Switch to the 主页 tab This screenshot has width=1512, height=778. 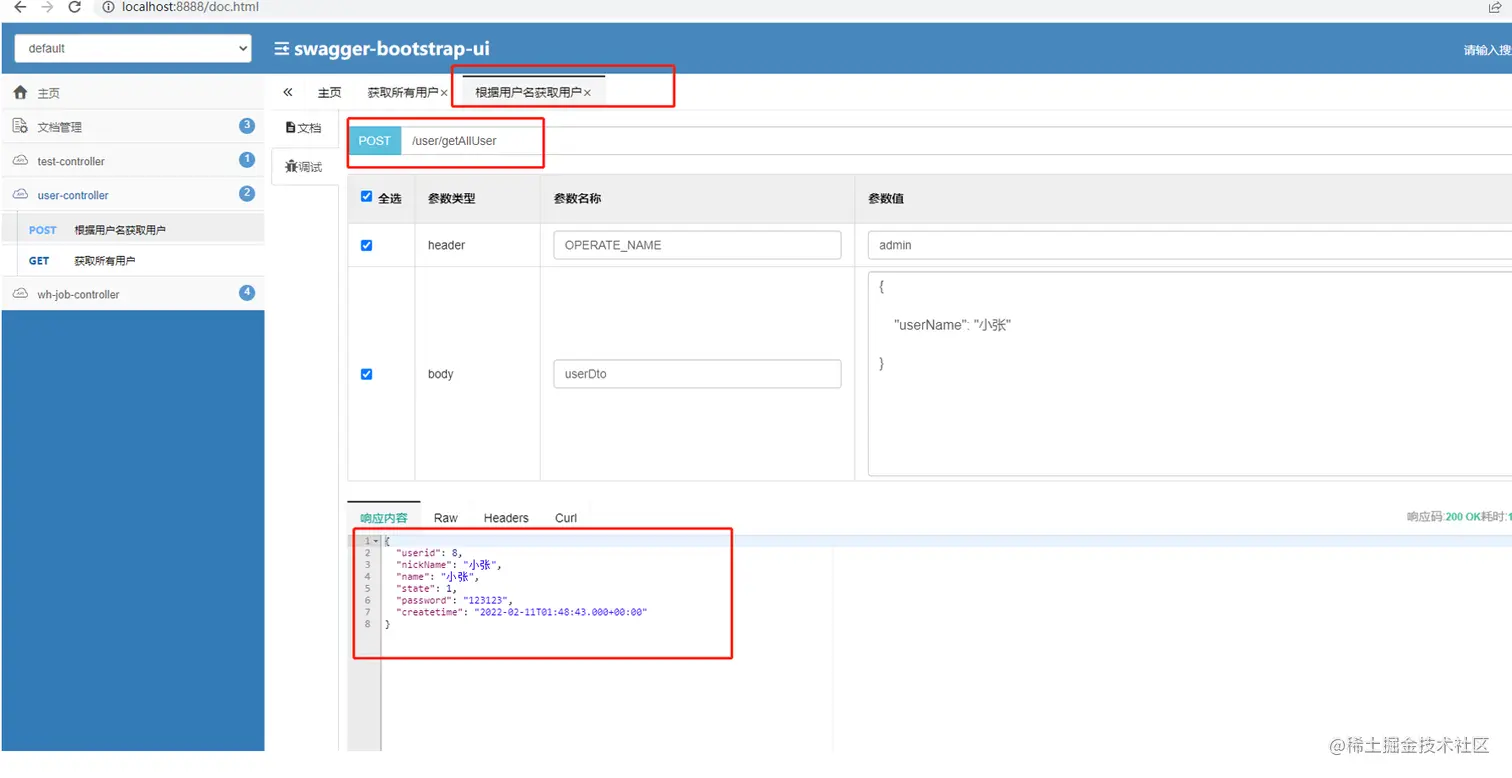329,93
